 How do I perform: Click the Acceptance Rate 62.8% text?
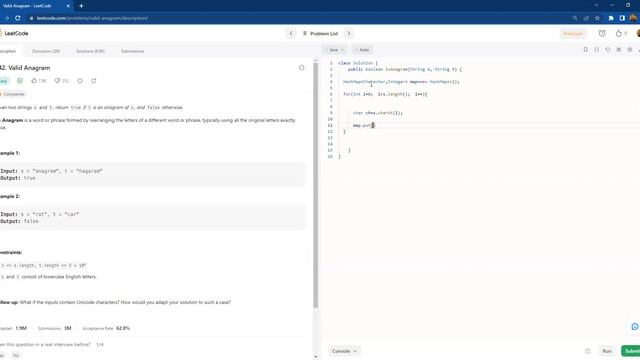click(x=106, y=328)
